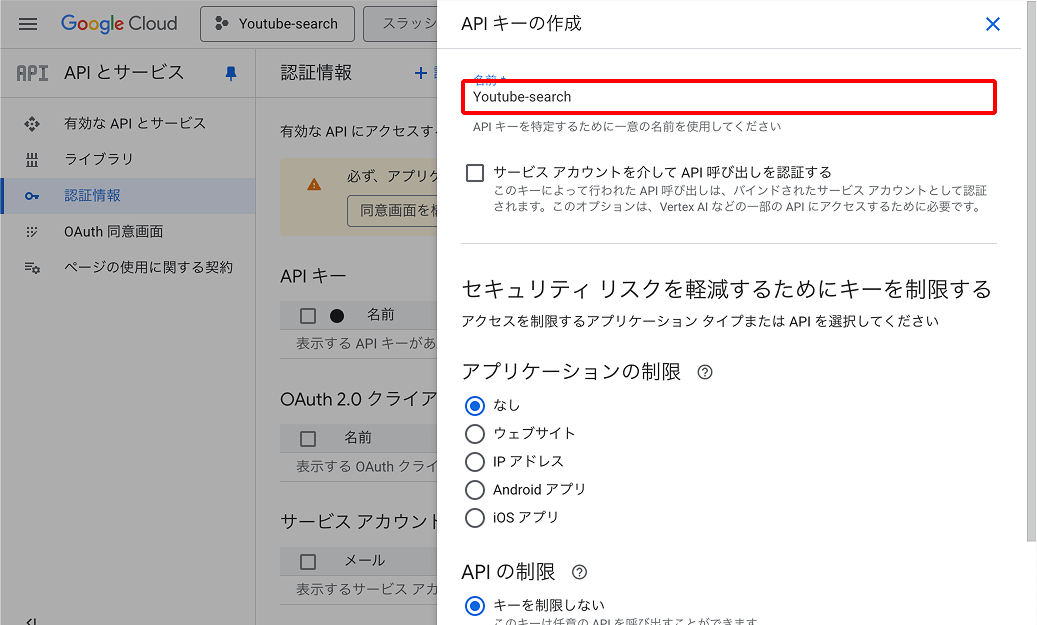Image resolution: width=1037 pixels, height=625 pixels.
Task: Tick the select-all checkbox in API キー table
Action: [x=308, y=315]
